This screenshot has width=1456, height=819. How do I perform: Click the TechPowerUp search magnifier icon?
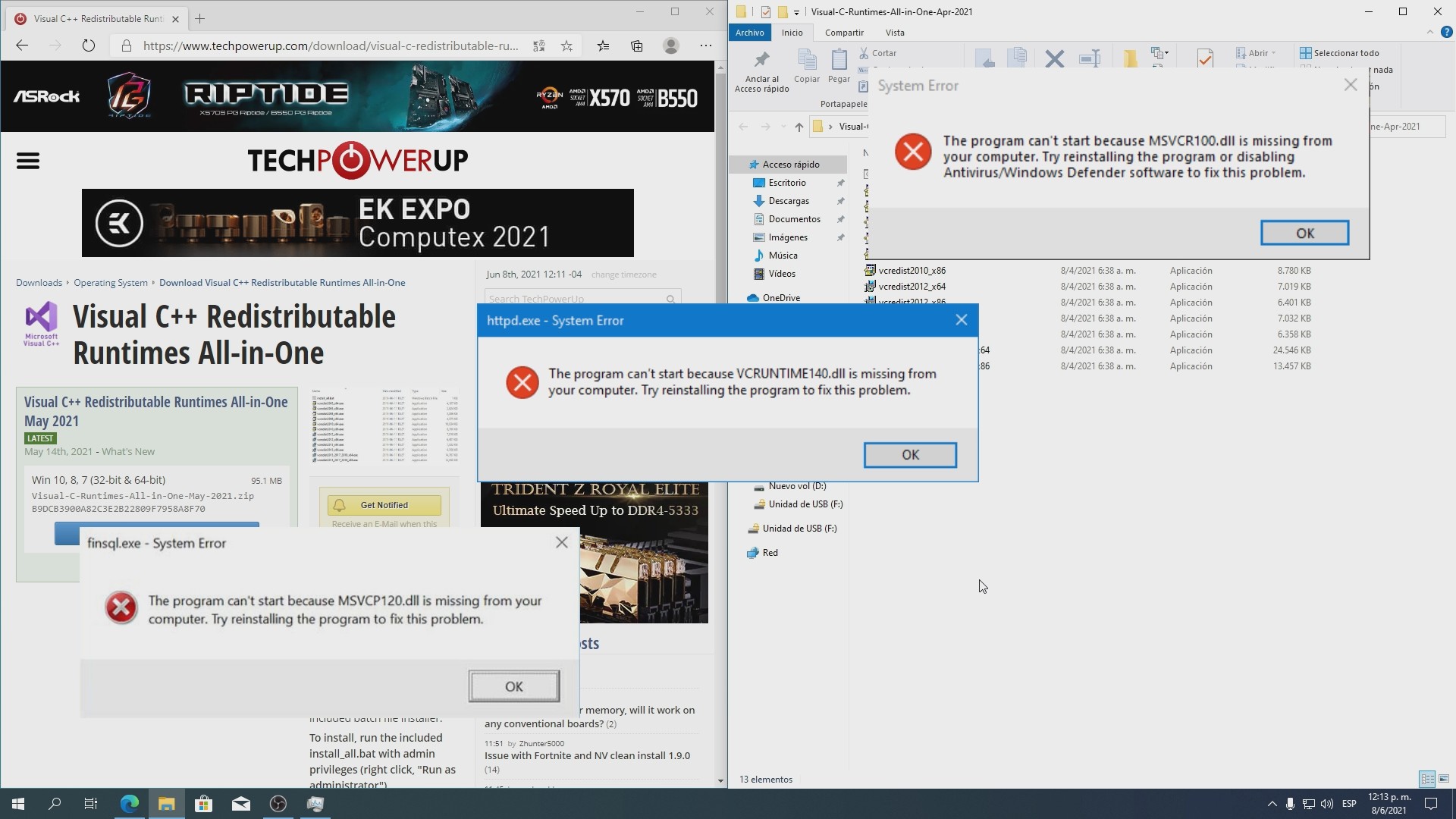(x=670, y=299)
